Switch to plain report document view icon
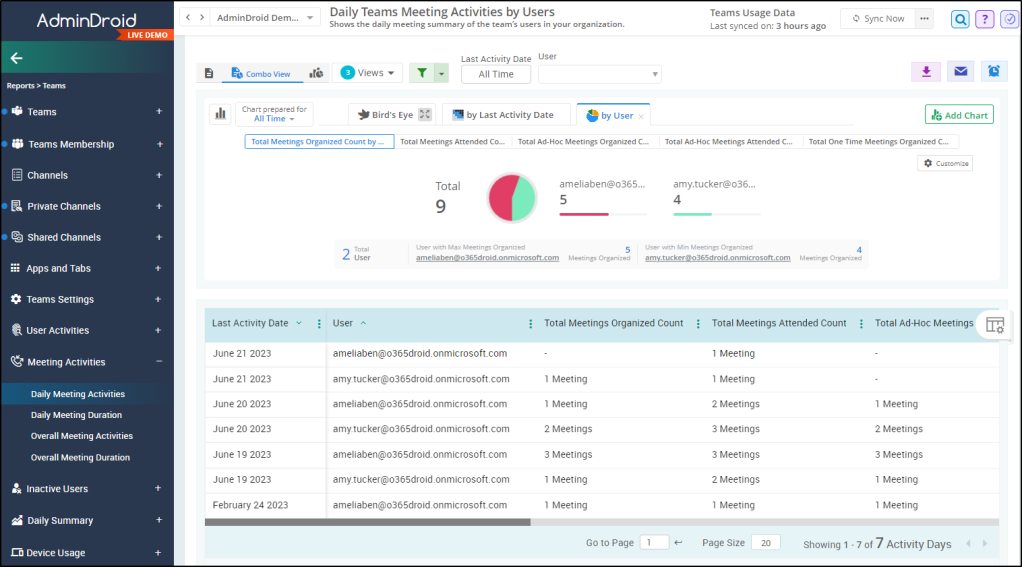The image size is (1022, 567). pos(209,73)
